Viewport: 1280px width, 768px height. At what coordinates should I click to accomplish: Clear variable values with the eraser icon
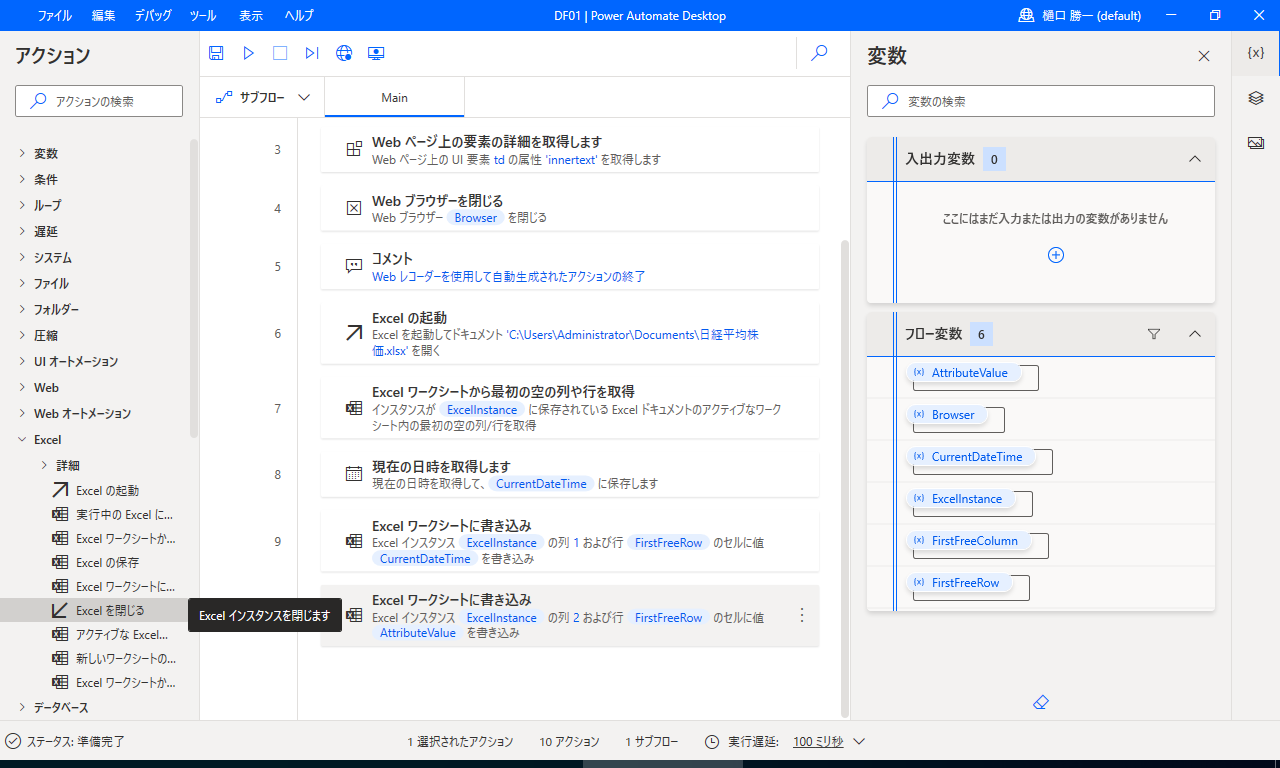(1040, 703)
